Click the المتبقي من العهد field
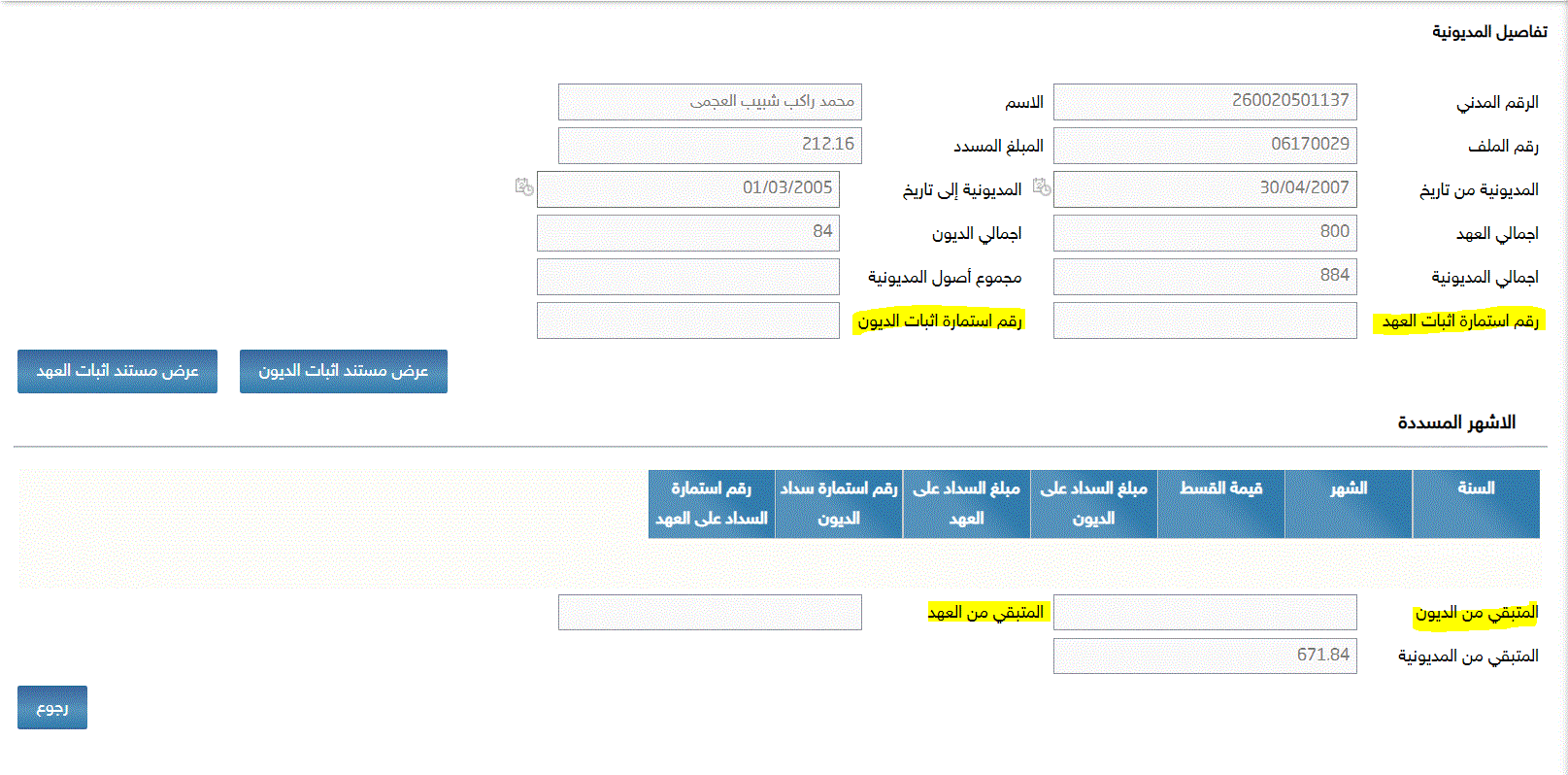 (x=710, y=612)
